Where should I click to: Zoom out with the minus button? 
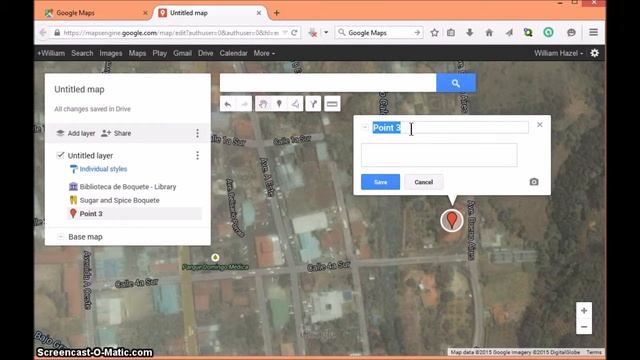(584, 327)
